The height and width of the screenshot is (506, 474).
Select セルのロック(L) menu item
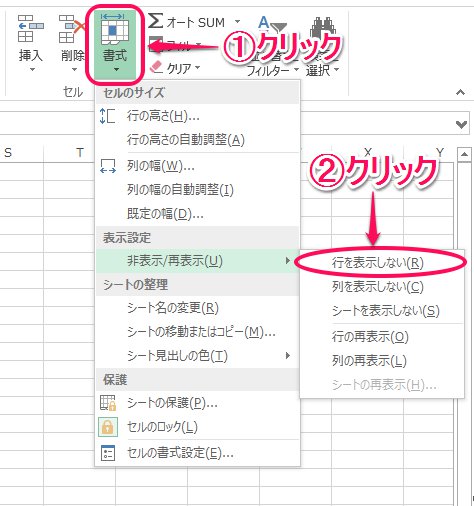coord(198,427)
